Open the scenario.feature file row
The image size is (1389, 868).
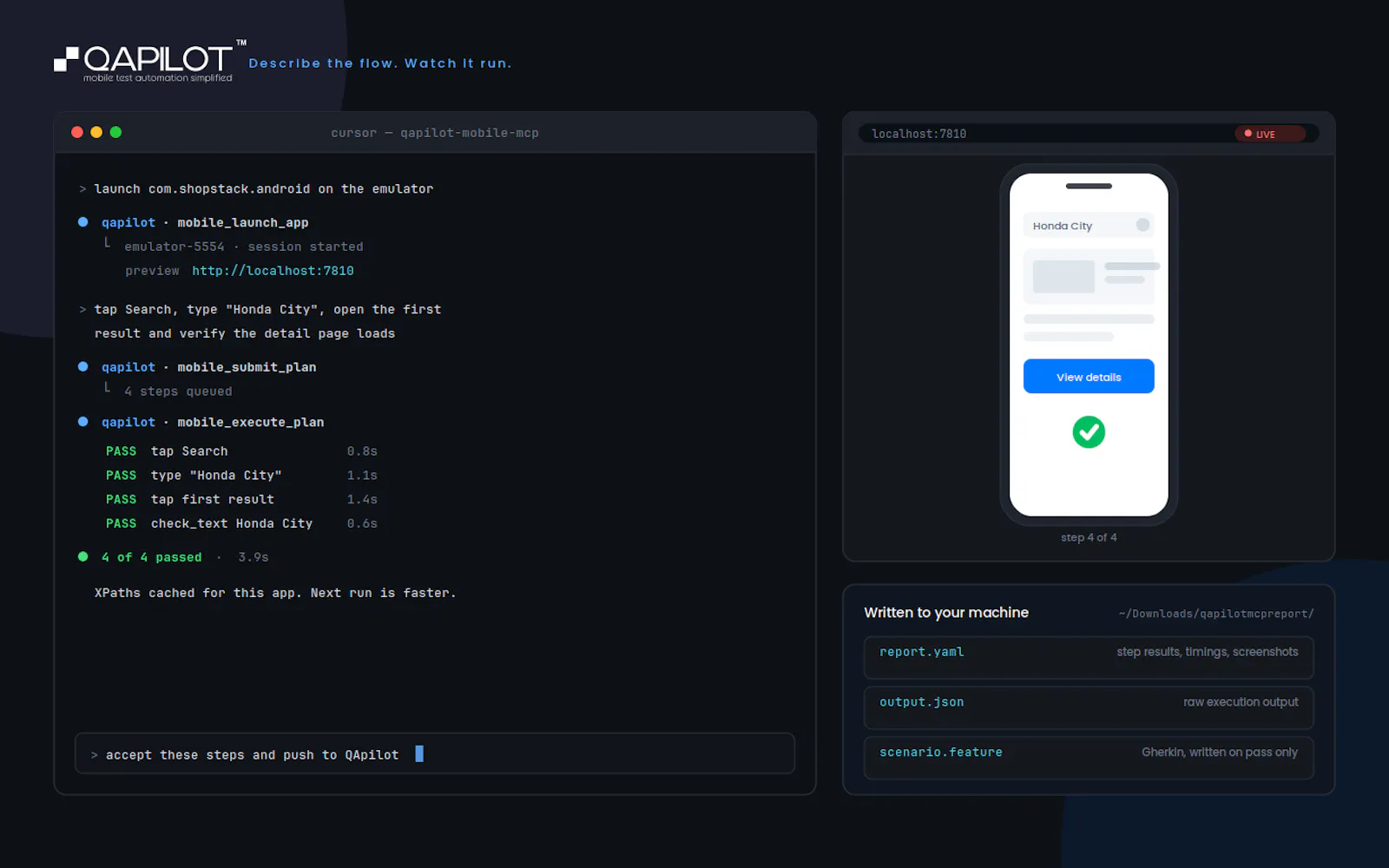pyautogui.click(x=1089, y=758)
